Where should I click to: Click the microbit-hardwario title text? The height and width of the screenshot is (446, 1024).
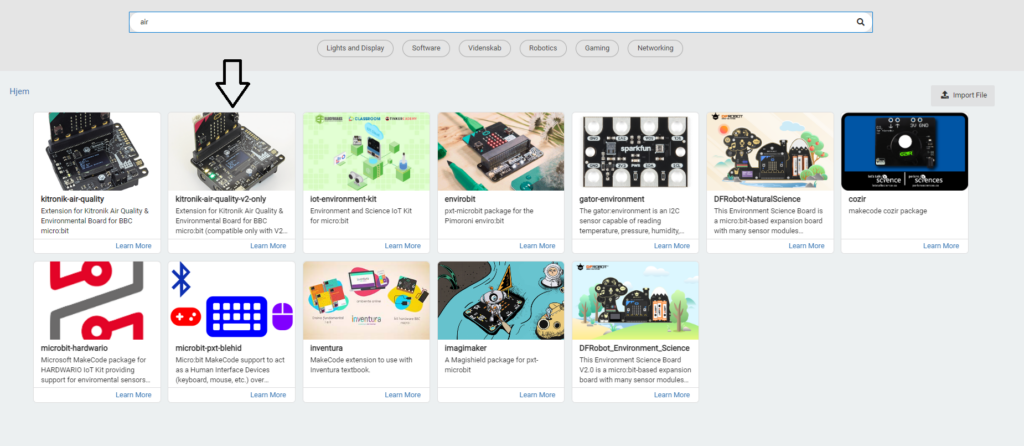click(x=74, y=348)
